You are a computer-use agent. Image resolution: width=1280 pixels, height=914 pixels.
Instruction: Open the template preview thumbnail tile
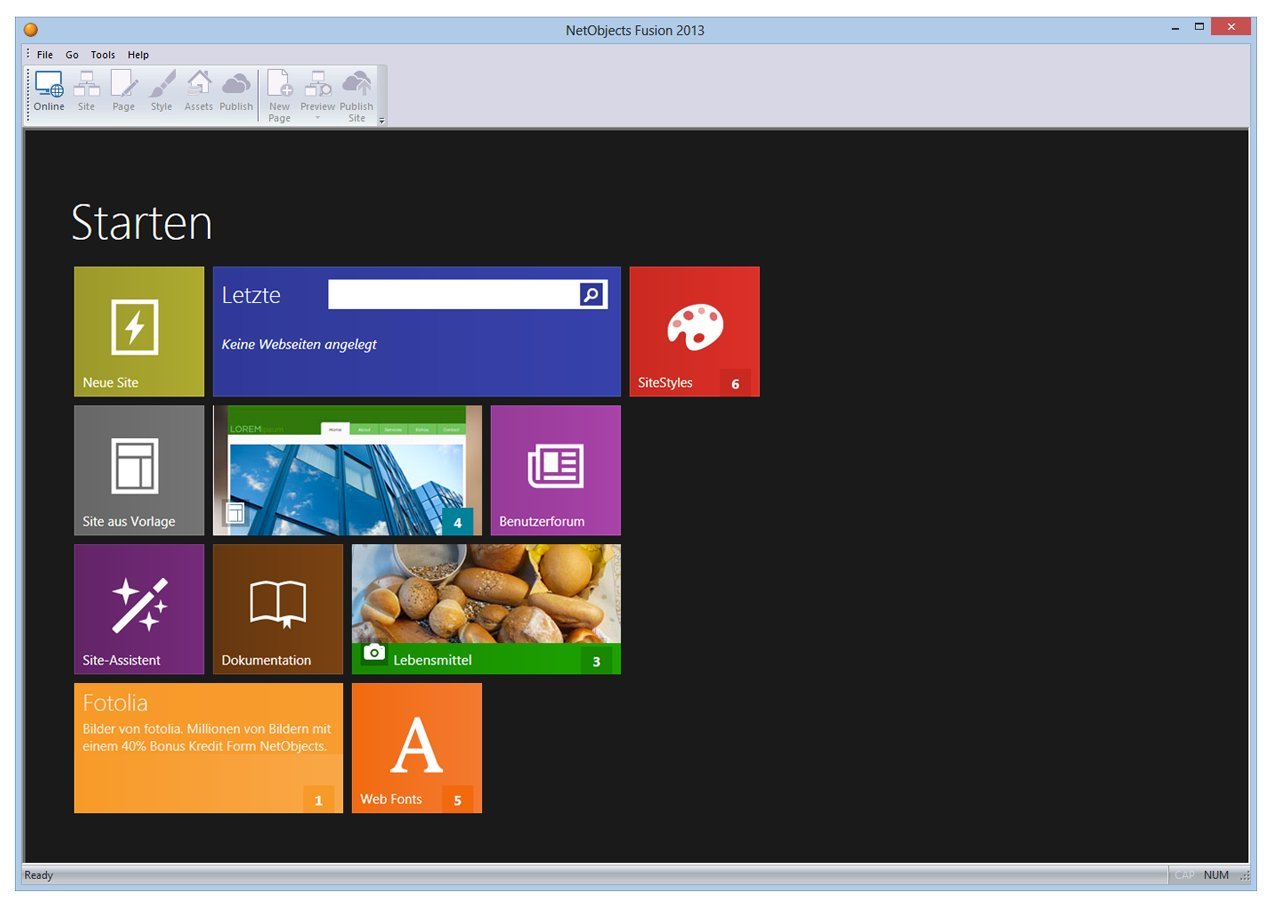pos(347,470)
